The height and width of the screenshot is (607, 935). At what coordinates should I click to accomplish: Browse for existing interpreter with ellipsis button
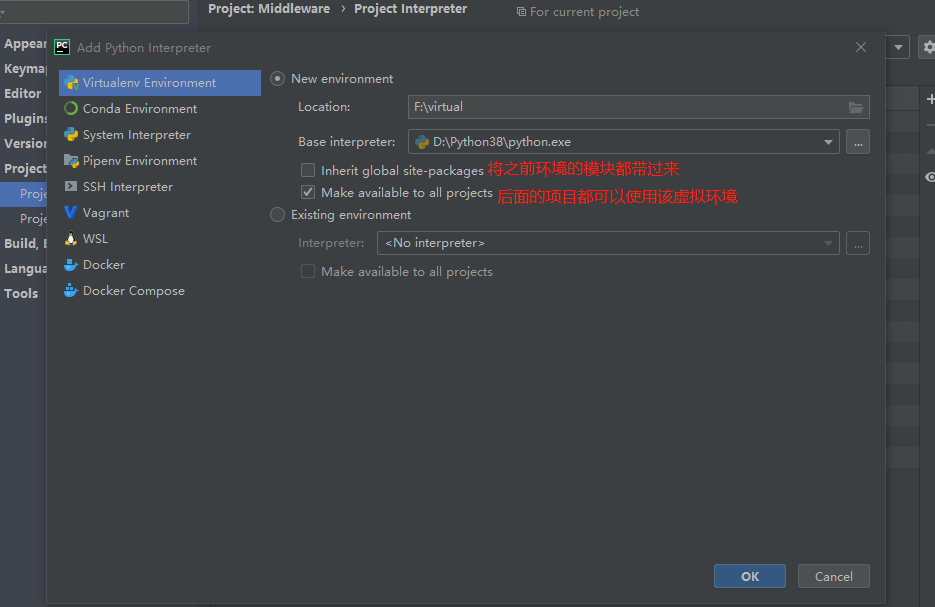point(857,243)
